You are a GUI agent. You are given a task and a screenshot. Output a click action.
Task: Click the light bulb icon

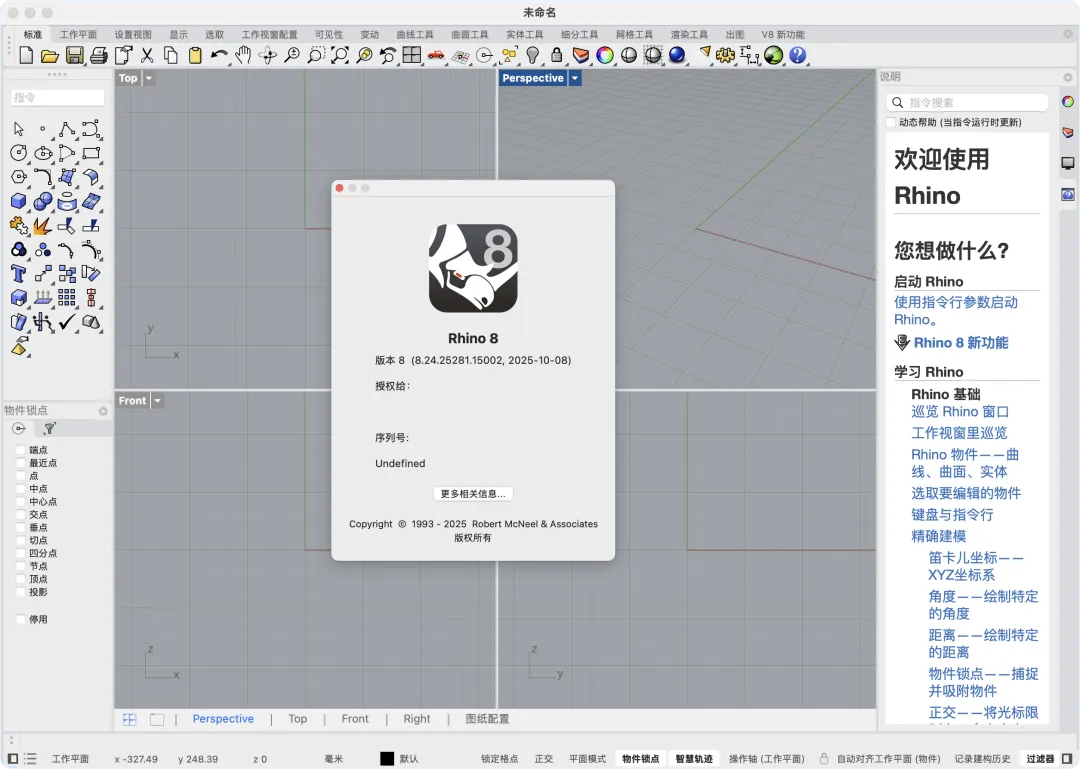(532, 55)
